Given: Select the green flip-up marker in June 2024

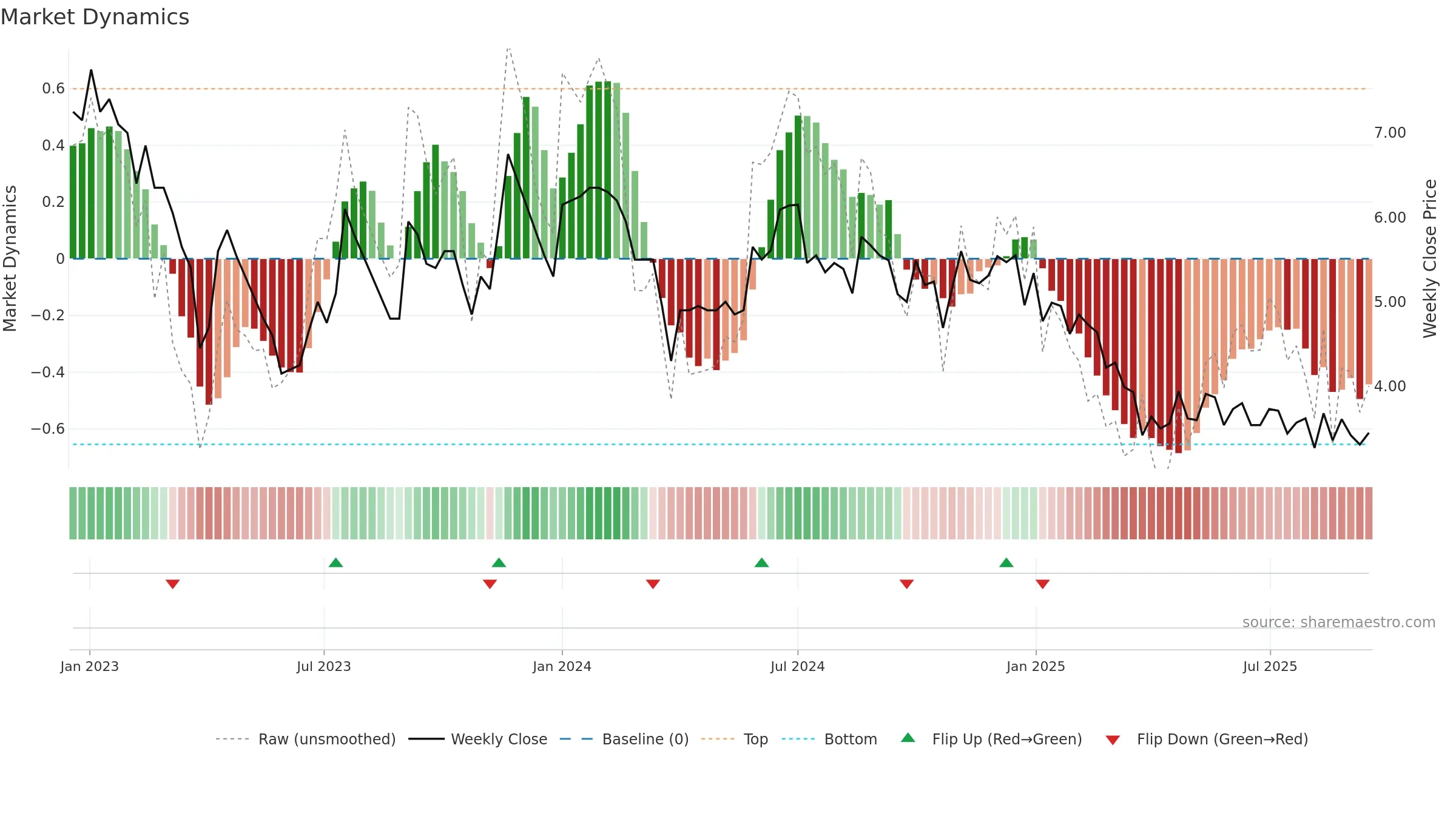Looking at the screenshot, I should point(761,562).
